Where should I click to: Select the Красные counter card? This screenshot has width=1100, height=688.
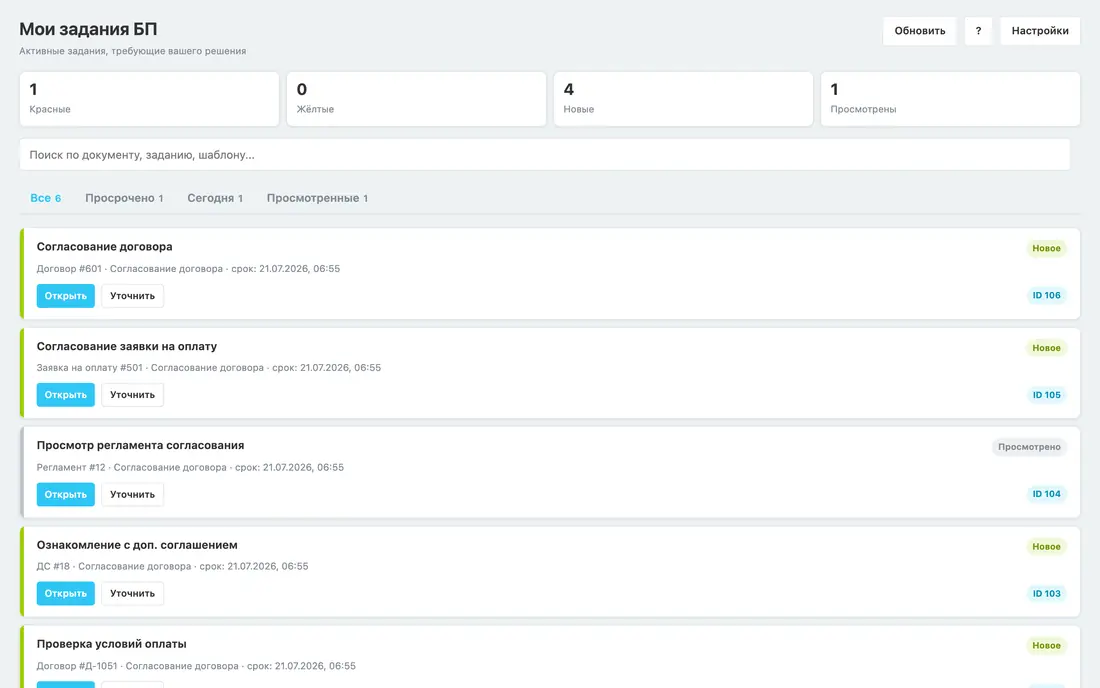(149, 99)
